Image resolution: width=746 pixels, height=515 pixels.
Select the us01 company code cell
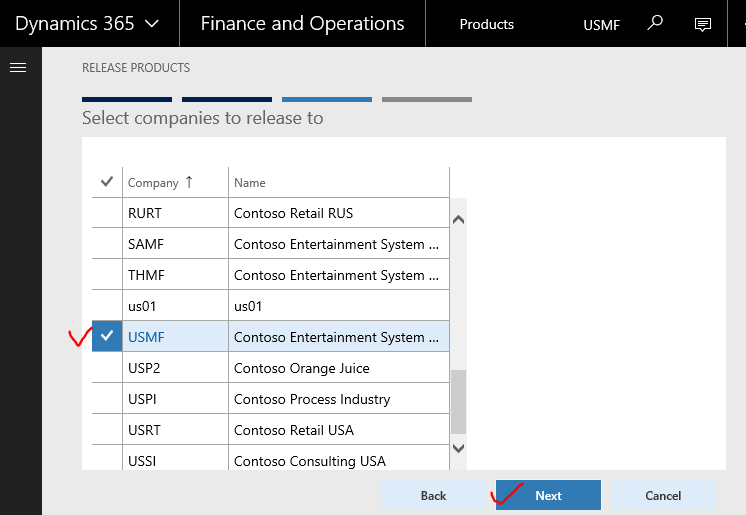[175, 306]
